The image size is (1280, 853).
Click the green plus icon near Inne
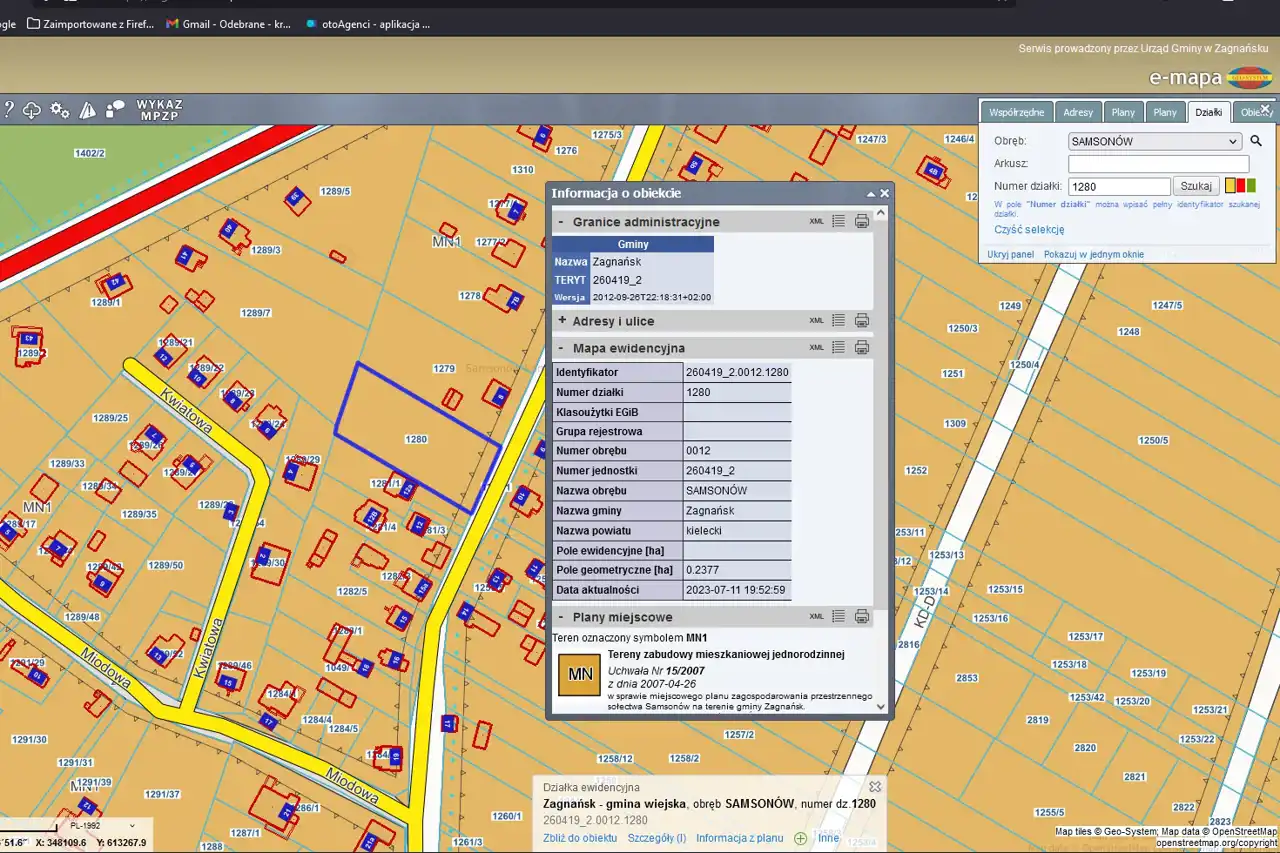tap(800, 838)
